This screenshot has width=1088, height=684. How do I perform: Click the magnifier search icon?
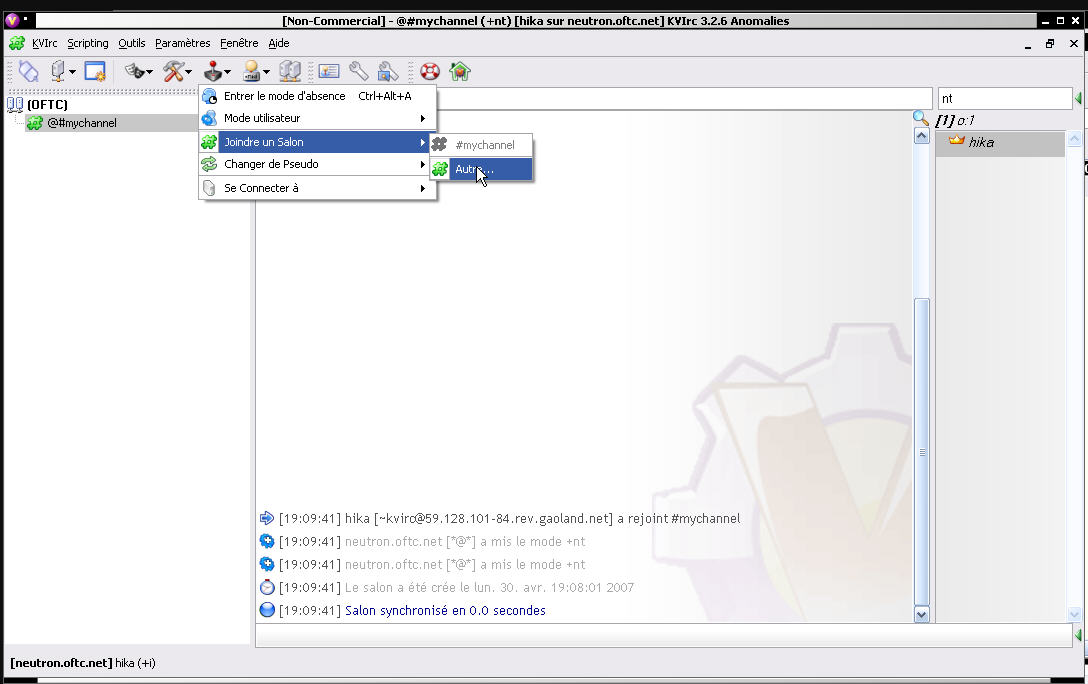click(x=921, y=118)
